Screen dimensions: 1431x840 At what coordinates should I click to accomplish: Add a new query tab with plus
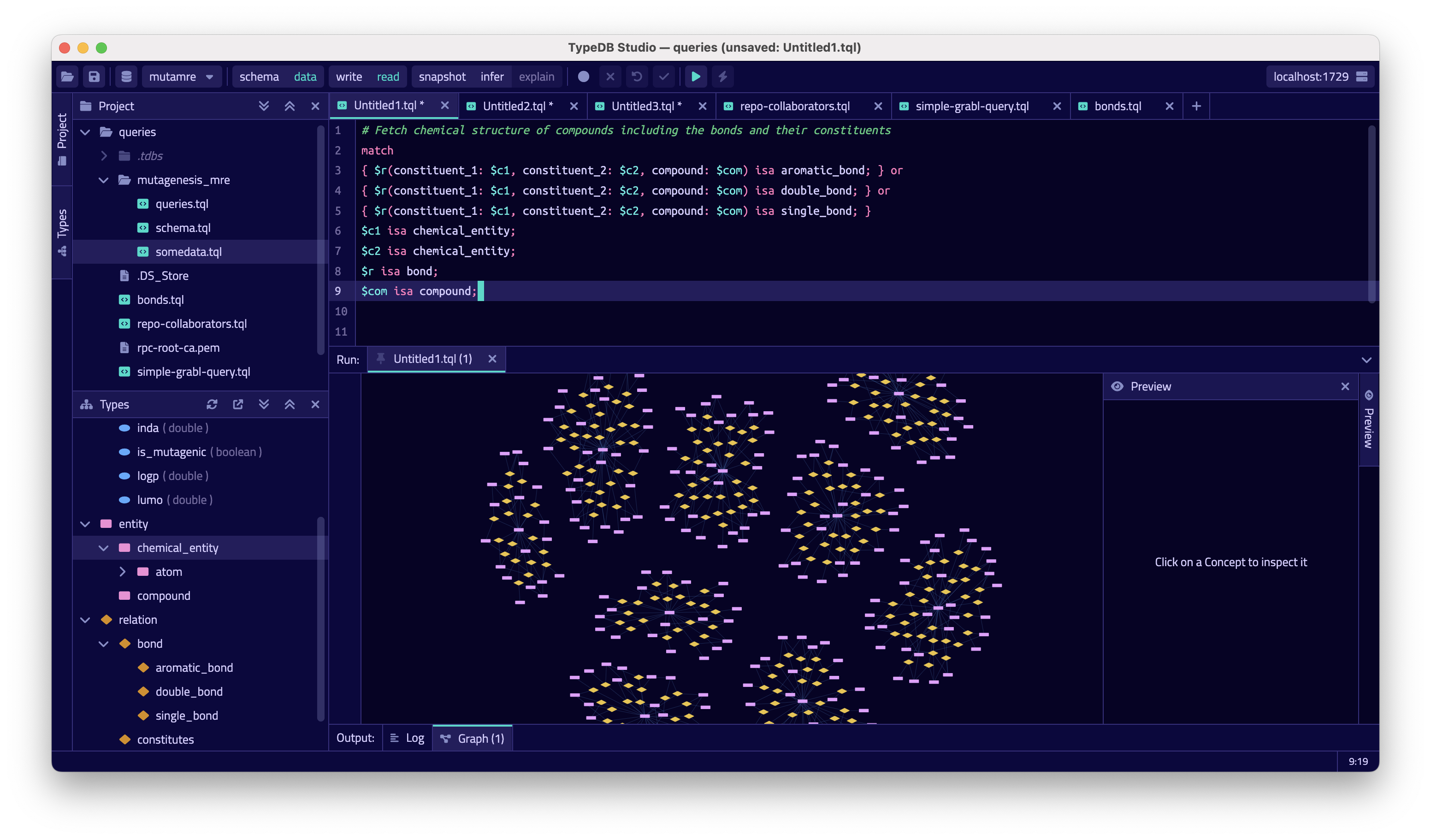1196,106
